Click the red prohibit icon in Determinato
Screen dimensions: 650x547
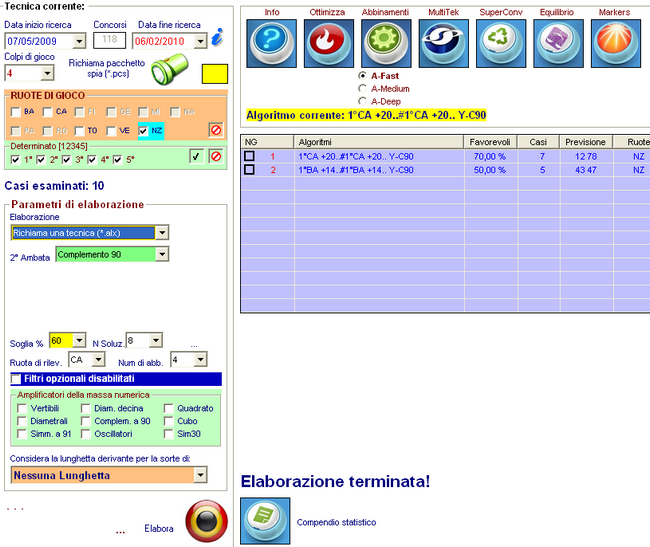coord(216,157)
